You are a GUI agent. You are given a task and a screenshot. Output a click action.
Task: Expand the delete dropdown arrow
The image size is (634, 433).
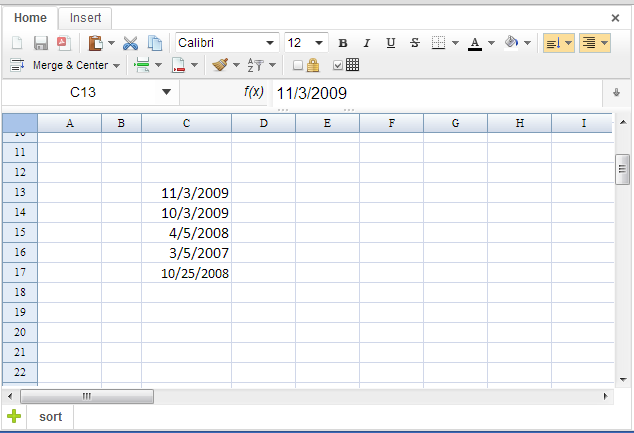click(x=194, y=65)
